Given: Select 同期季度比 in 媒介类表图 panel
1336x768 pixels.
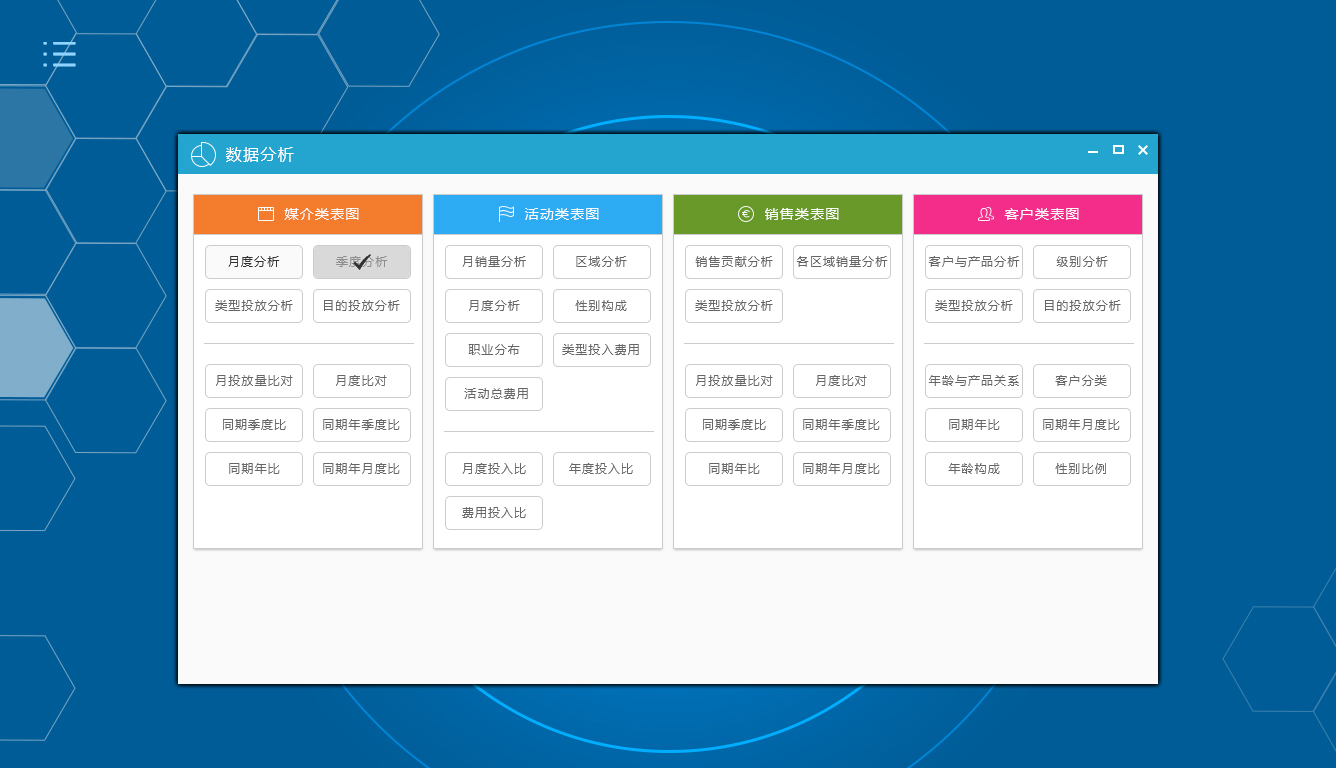Looking at the screenshot, I should [x=254, y=425].
